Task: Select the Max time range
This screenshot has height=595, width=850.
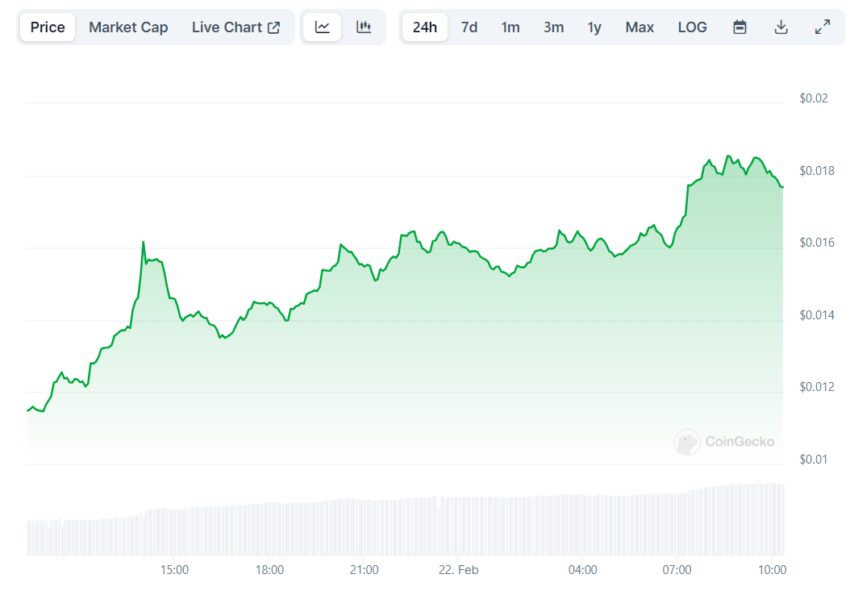Action: tap(639, 27)
